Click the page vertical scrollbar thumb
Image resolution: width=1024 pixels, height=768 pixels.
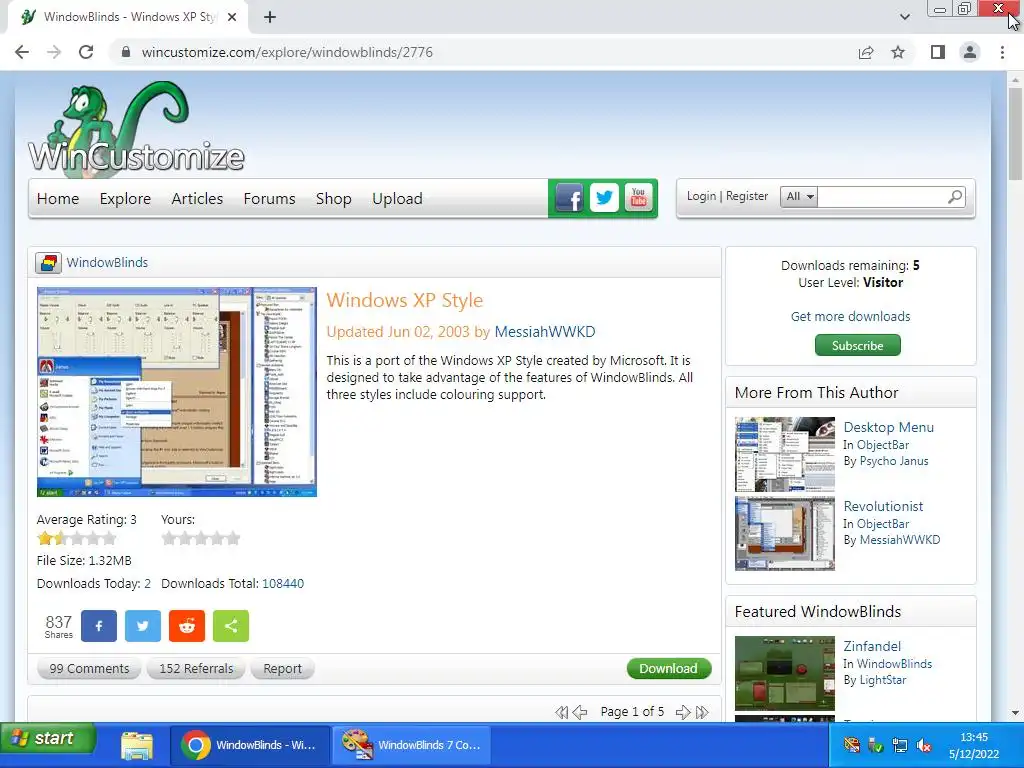pos(1015,134)
